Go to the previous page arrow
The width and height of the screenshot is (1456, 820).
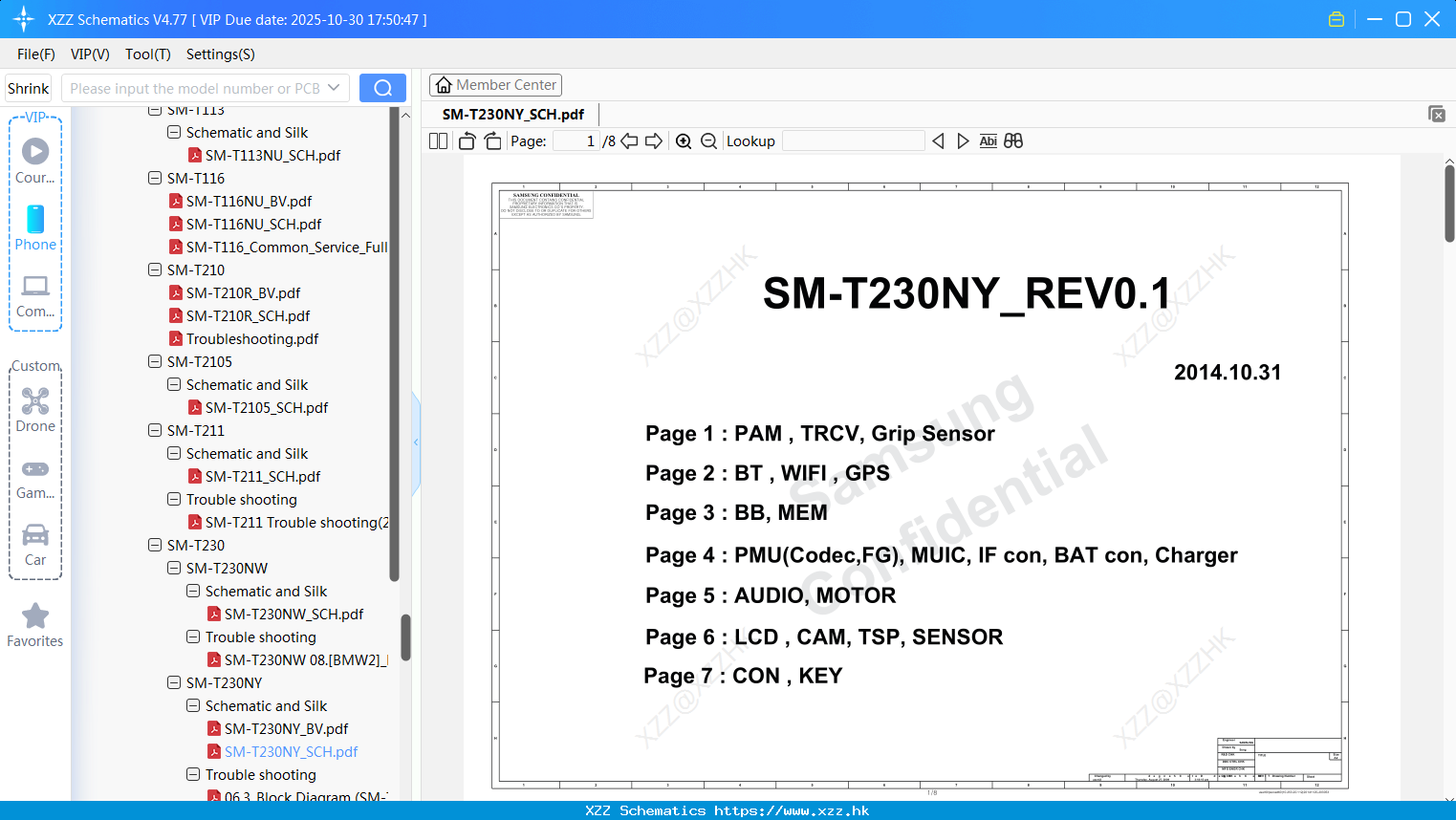point(629,141)
